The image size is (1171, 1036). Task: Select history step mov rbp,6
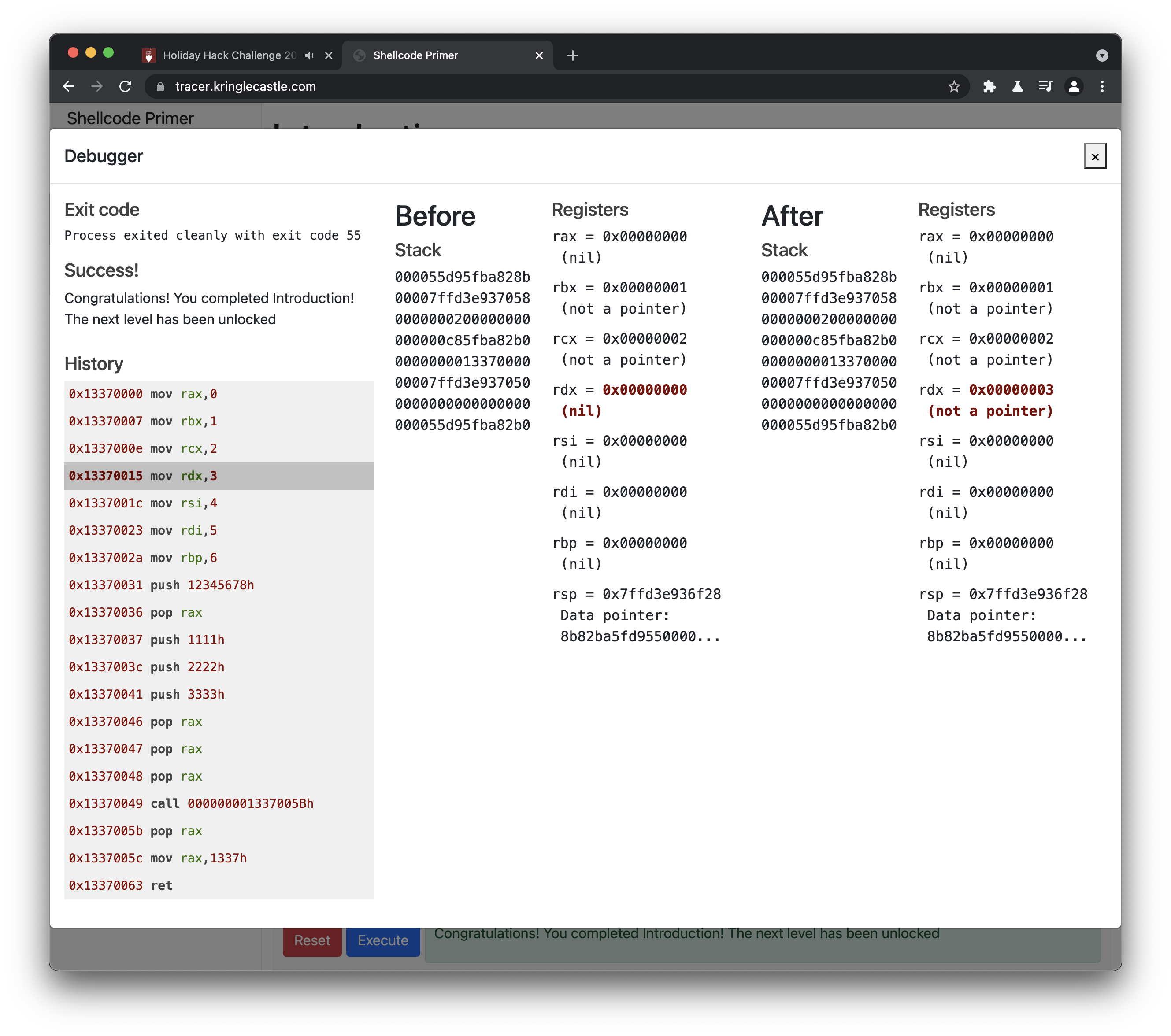(219, 558)
